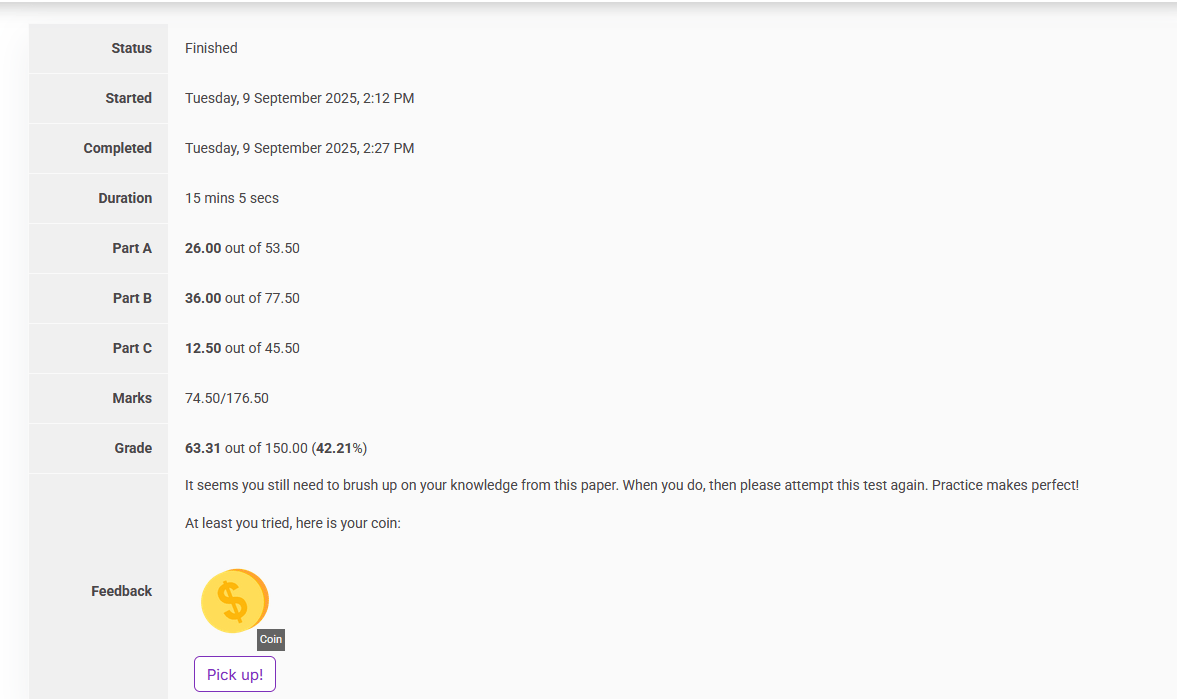
Task: Click the Feedback row label
Action: coord(121,591)
